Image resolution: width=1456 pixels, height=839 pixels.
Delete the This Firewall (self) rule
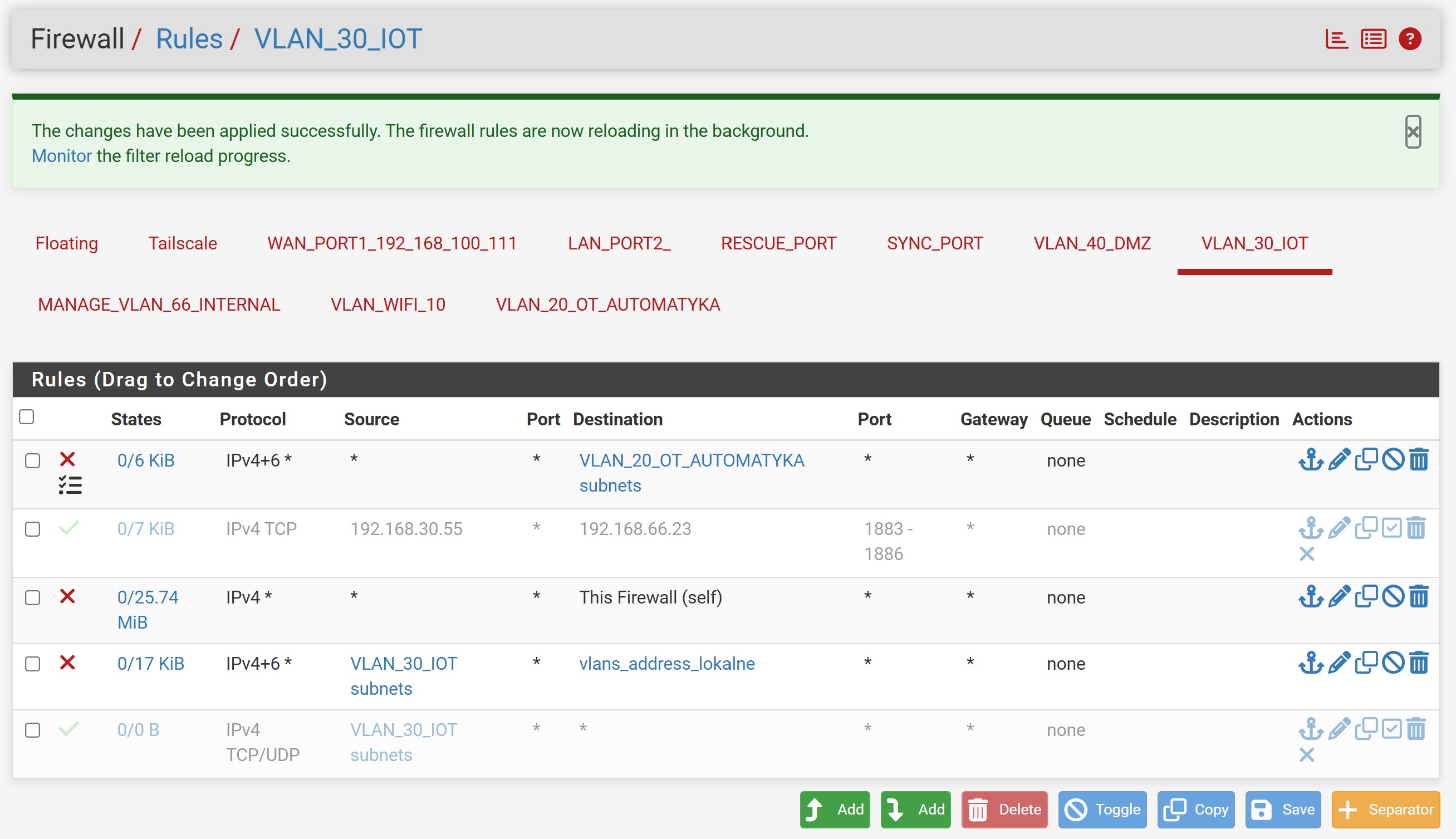click(1418, 596)
